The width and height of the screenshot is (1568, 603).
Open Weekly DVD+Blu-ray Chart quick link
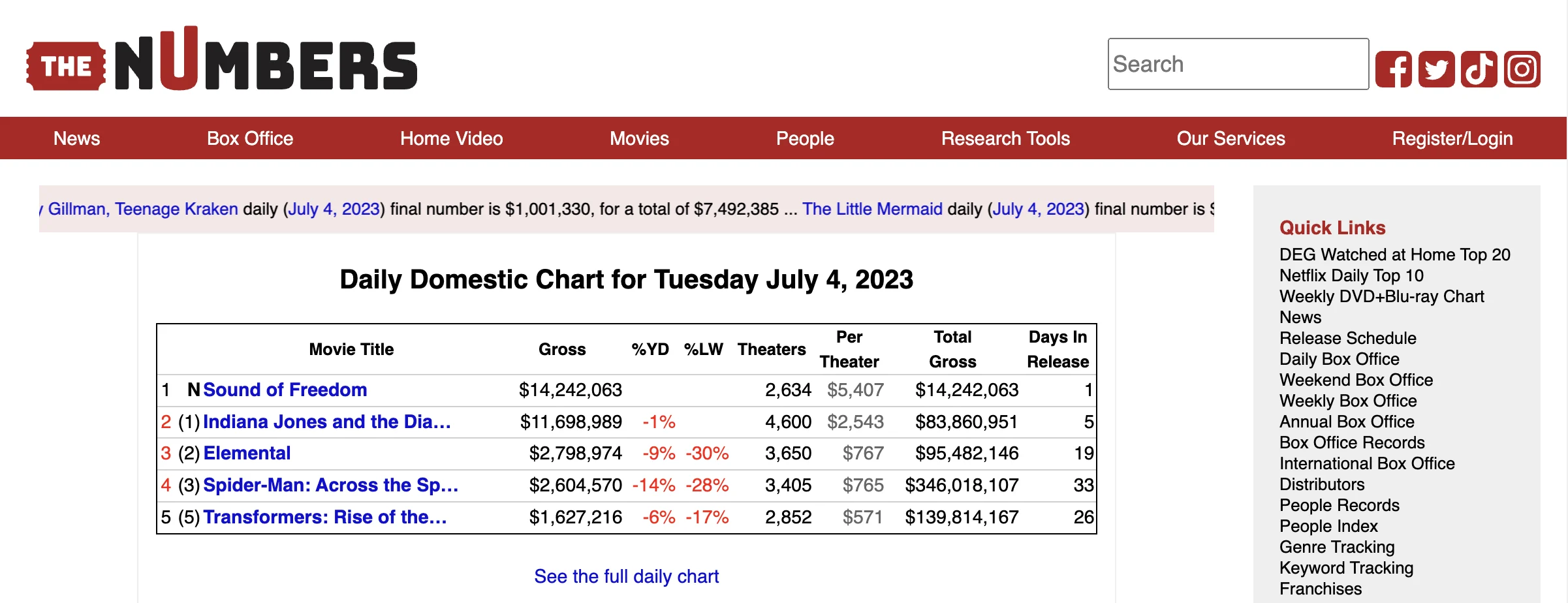(x=1382, y=296)
